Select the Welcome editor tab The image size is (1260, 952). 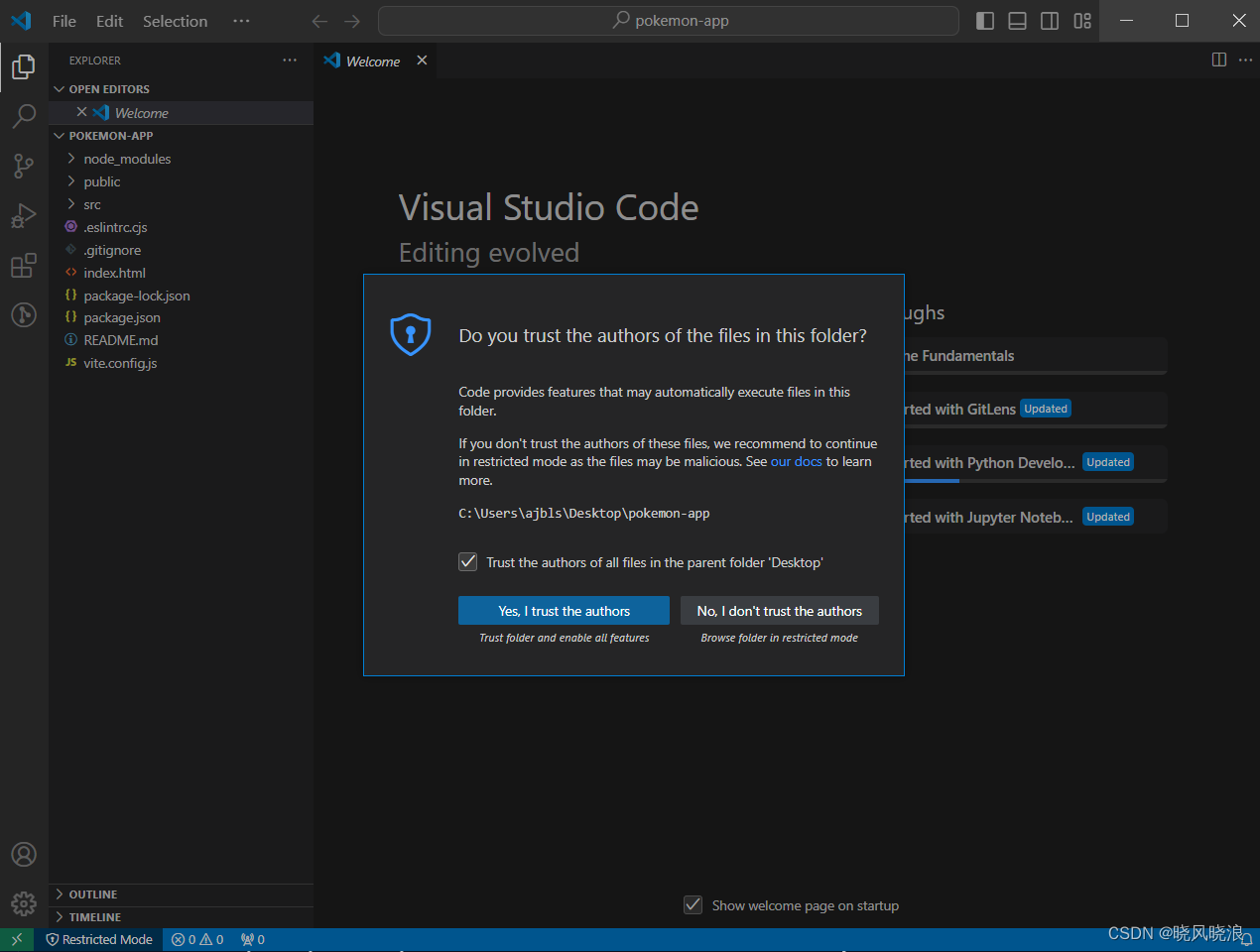[x=376, y=60]
